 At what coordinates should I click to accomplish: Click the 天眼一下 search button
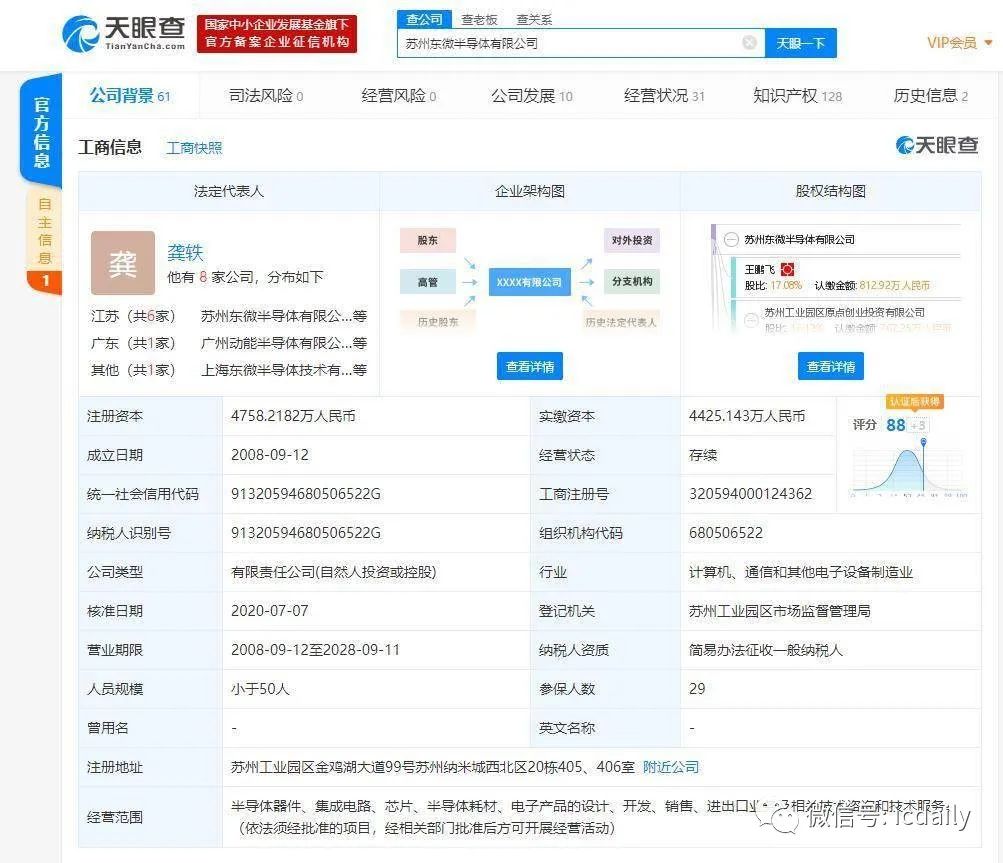pyautogui.click(x=800, y=43)
